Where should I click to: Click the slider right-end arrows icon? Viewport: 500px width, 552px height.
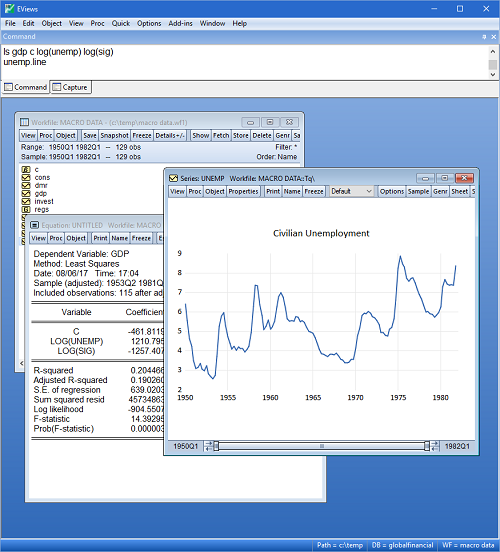point(435,446)
